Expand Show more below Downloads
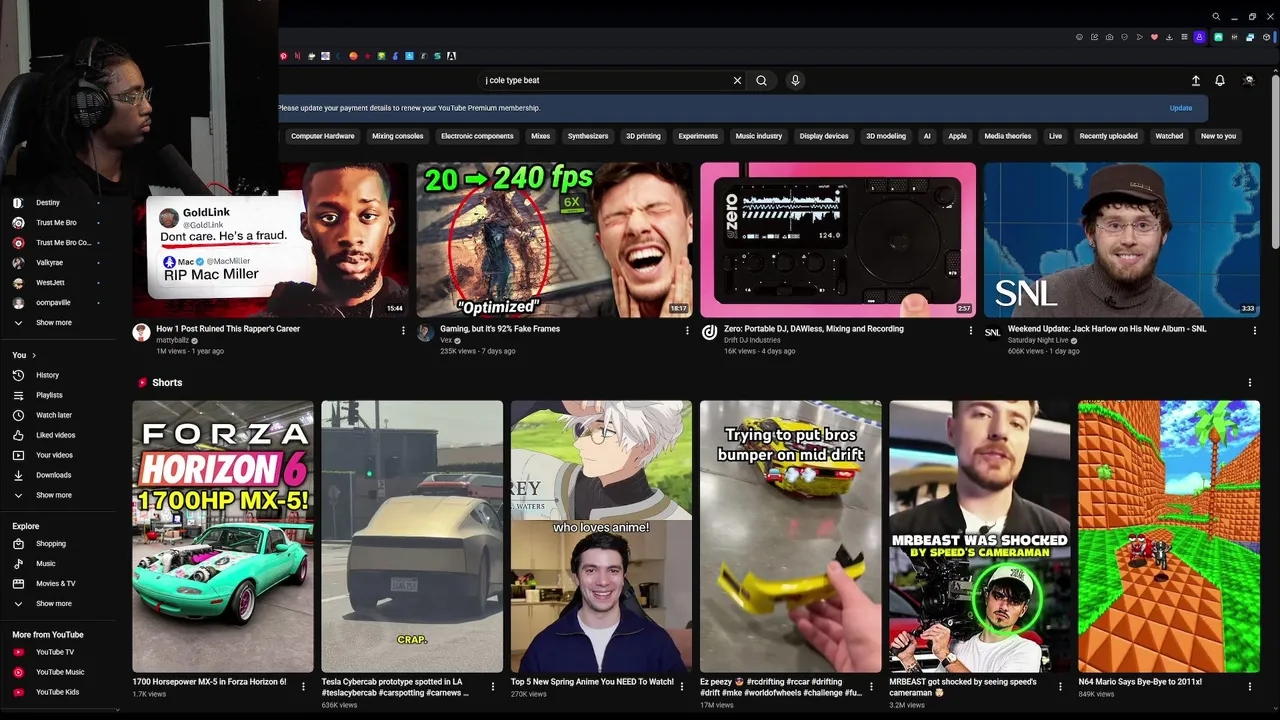The height and width of the screenshot is (720, 1280). 53,495
